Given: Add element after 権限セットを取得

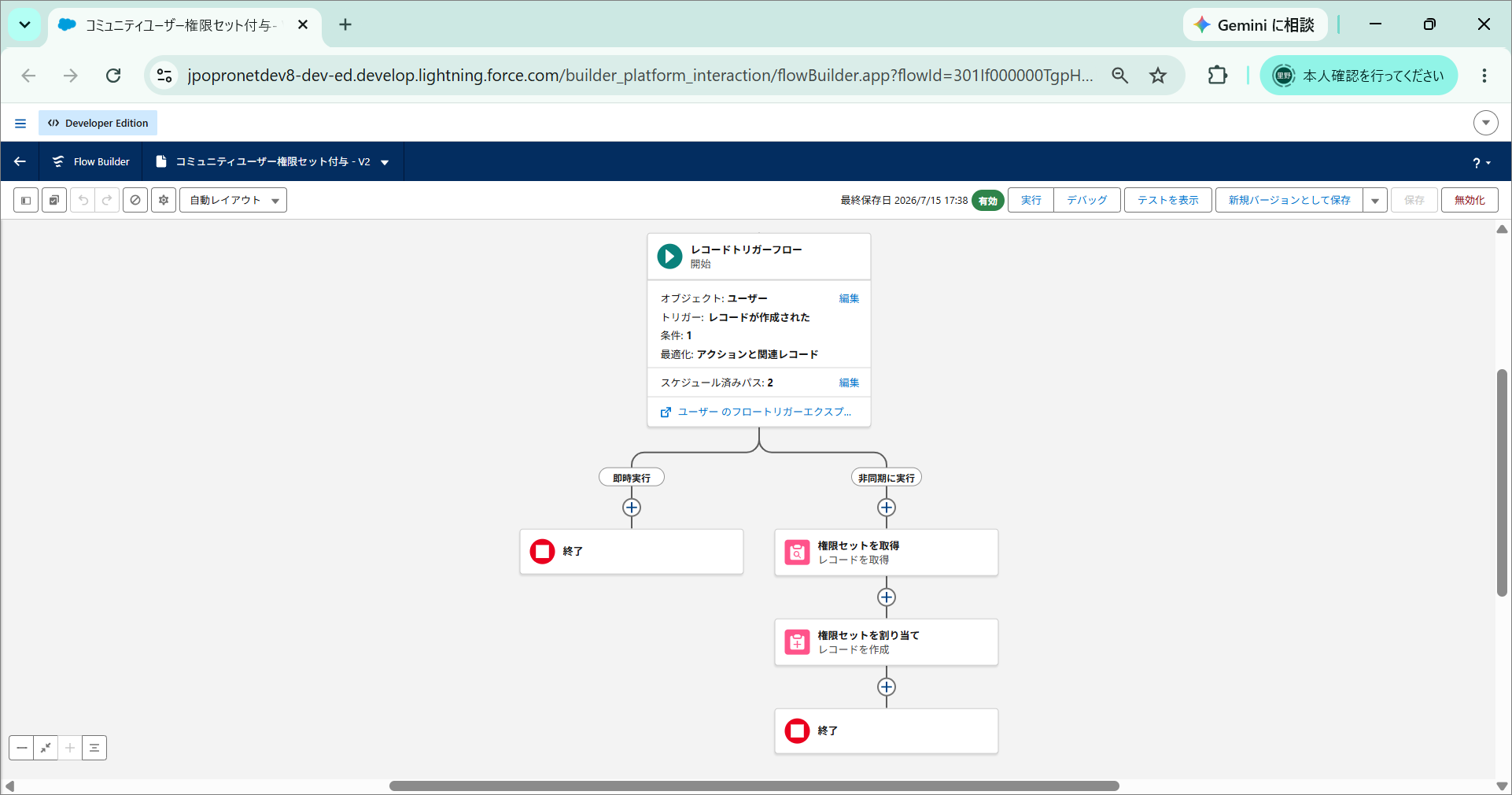Looking at the screenshot, I should pyautogui.click(x=887, y=597).
